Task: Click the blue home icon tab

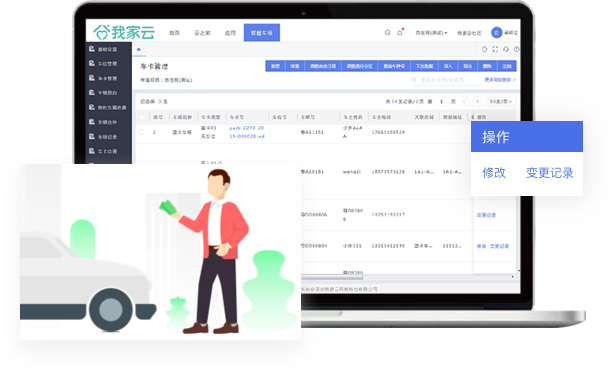Action: coord(138,49)
